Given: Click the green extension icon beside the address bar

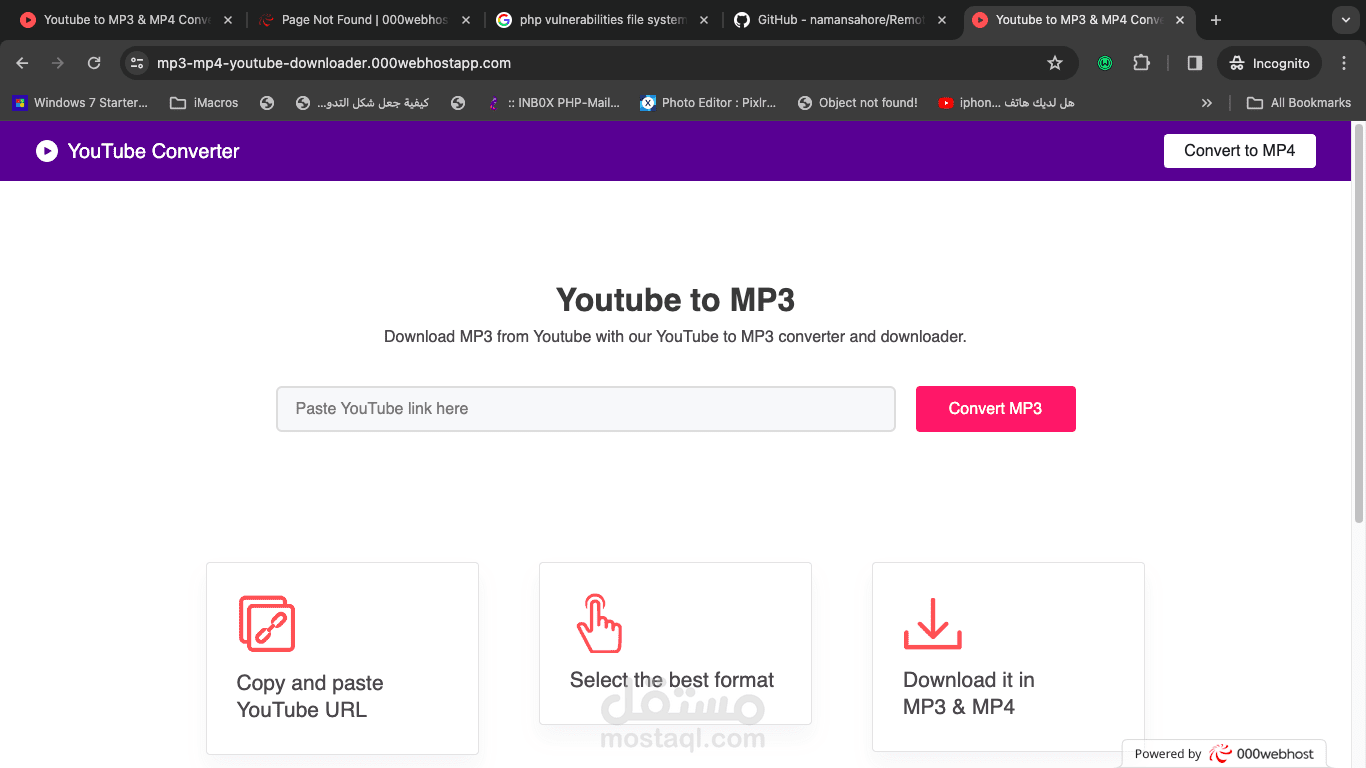Looking at the screenshot, I should (1104, 62).
